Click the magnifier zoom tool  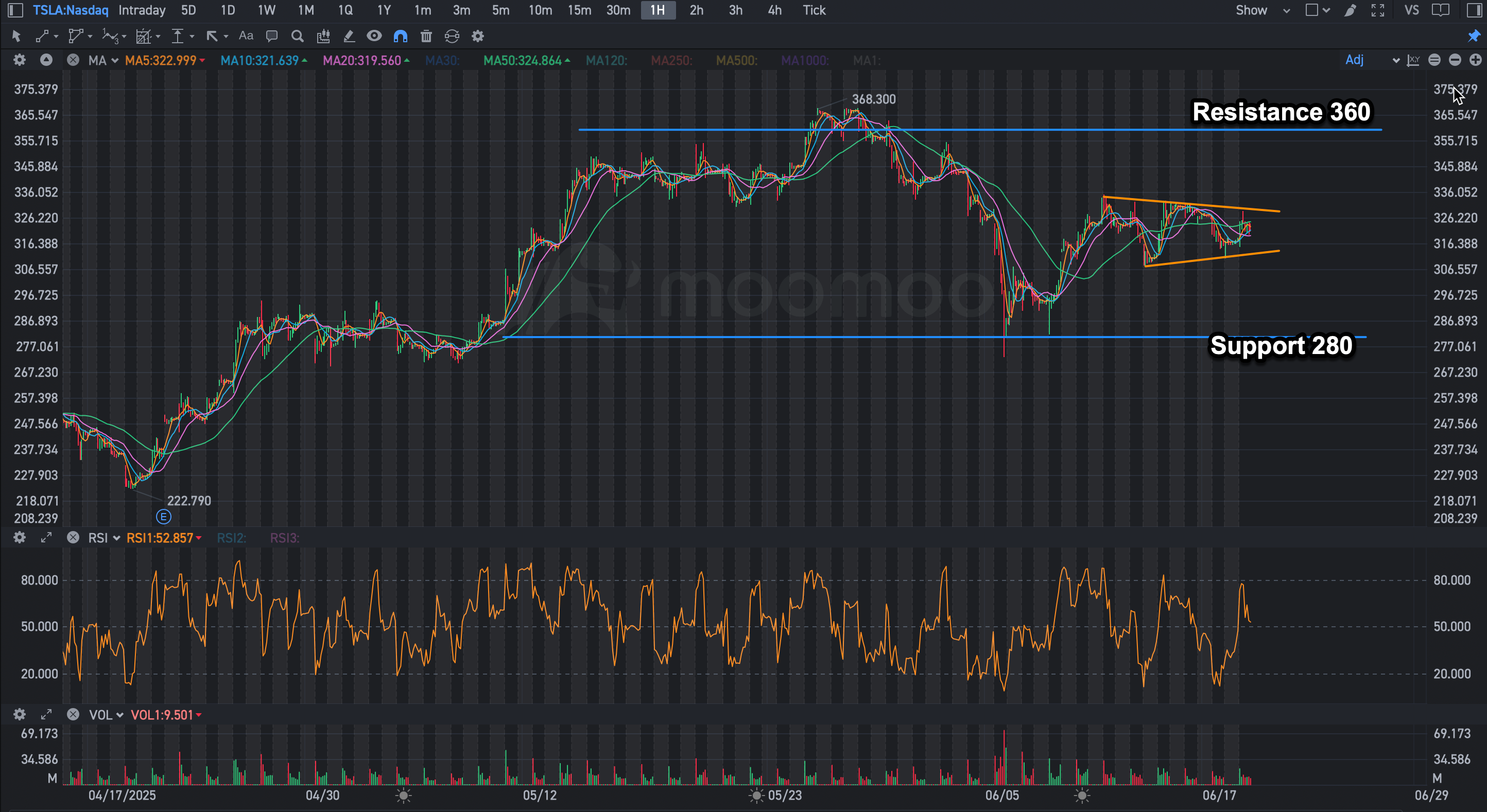click(x=297, y=37)
